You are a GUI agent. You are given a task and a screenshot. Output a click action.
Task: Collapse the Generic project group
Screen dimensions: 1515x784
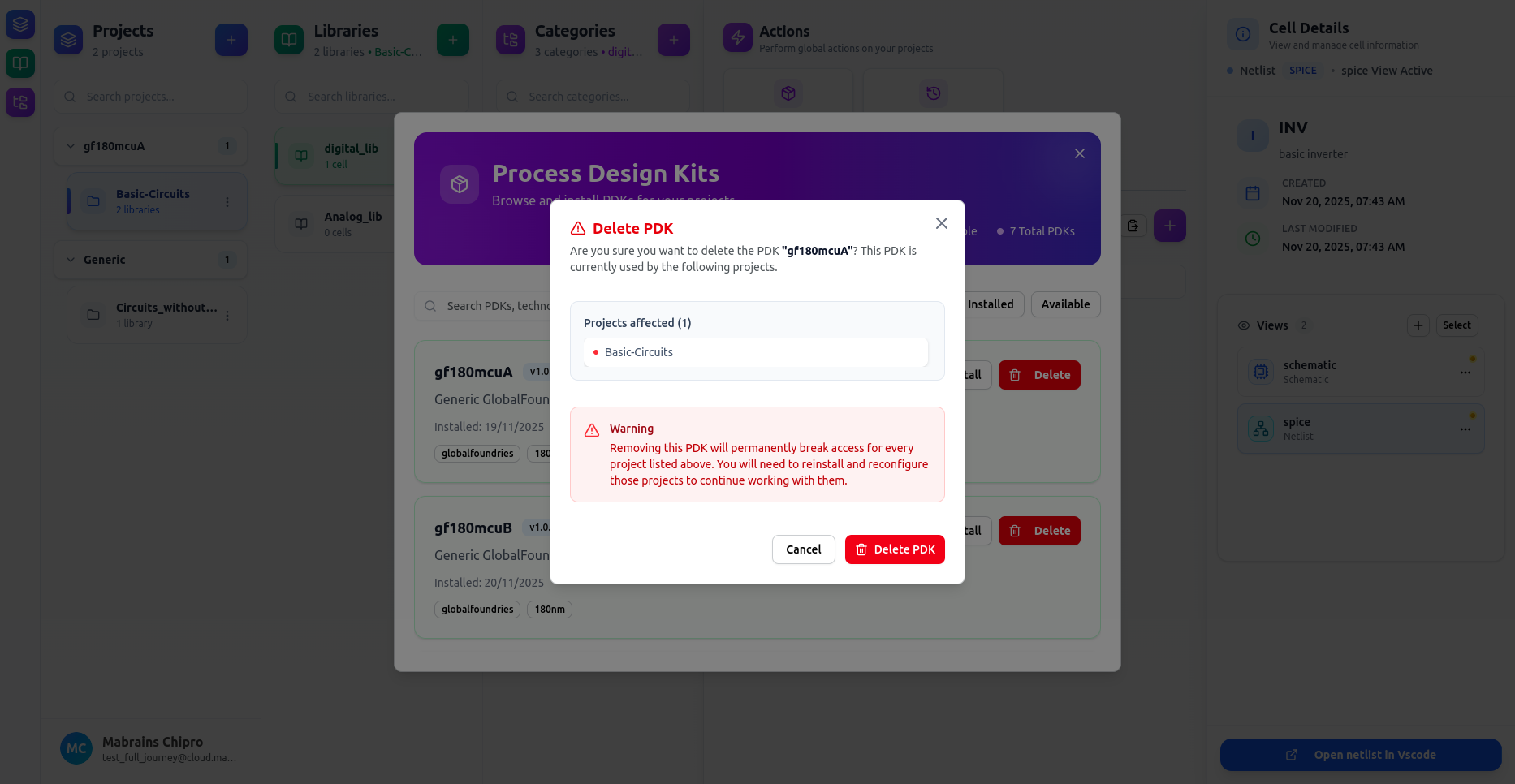pos(71,260)
